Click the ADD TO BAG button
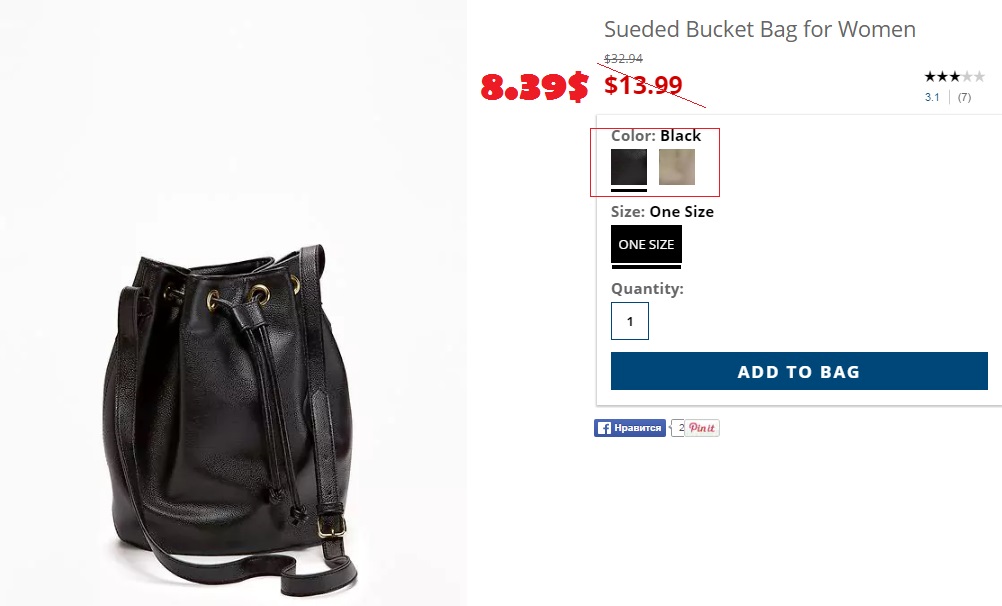The image size is (1002, 606). pos(799,371)
